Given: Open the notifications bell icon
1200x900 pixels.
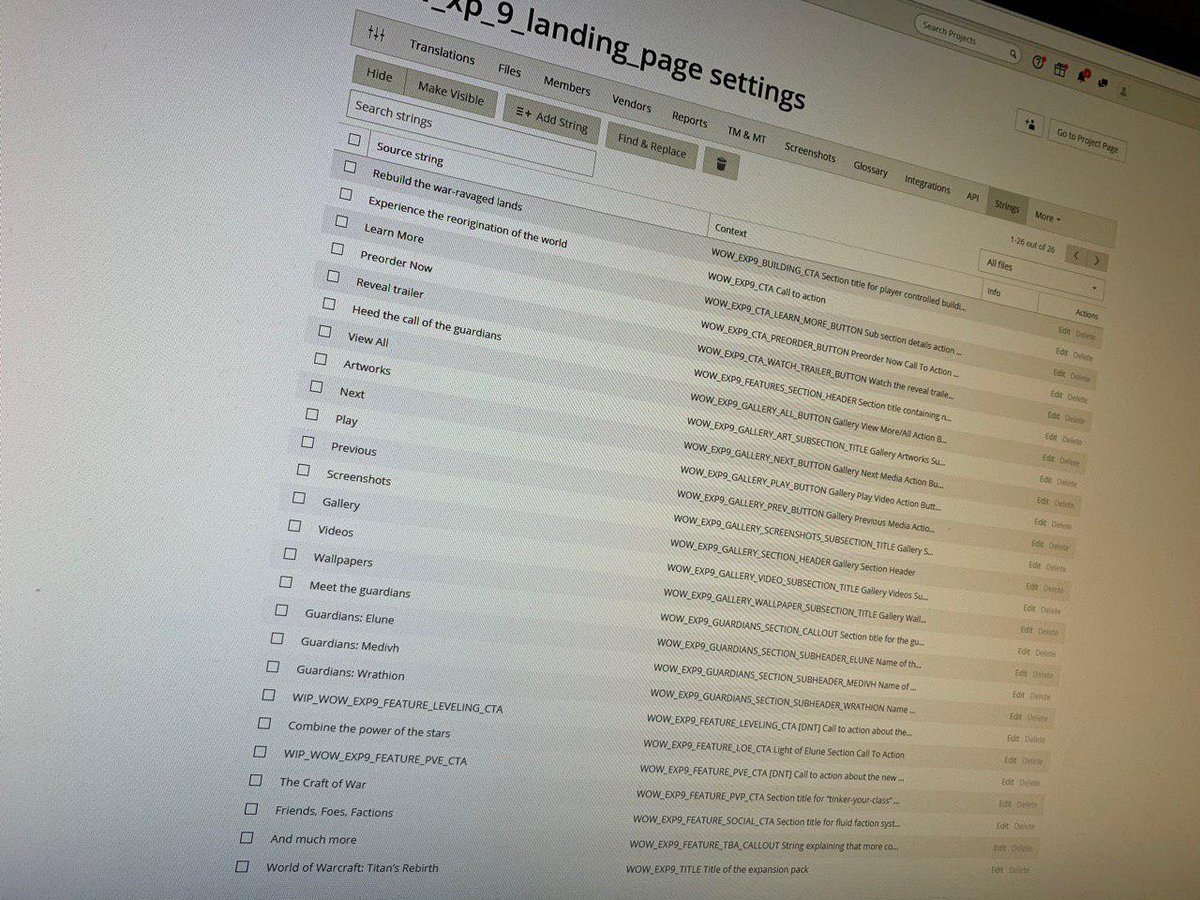Looking at the screenshot, I should click(1083, 75).
